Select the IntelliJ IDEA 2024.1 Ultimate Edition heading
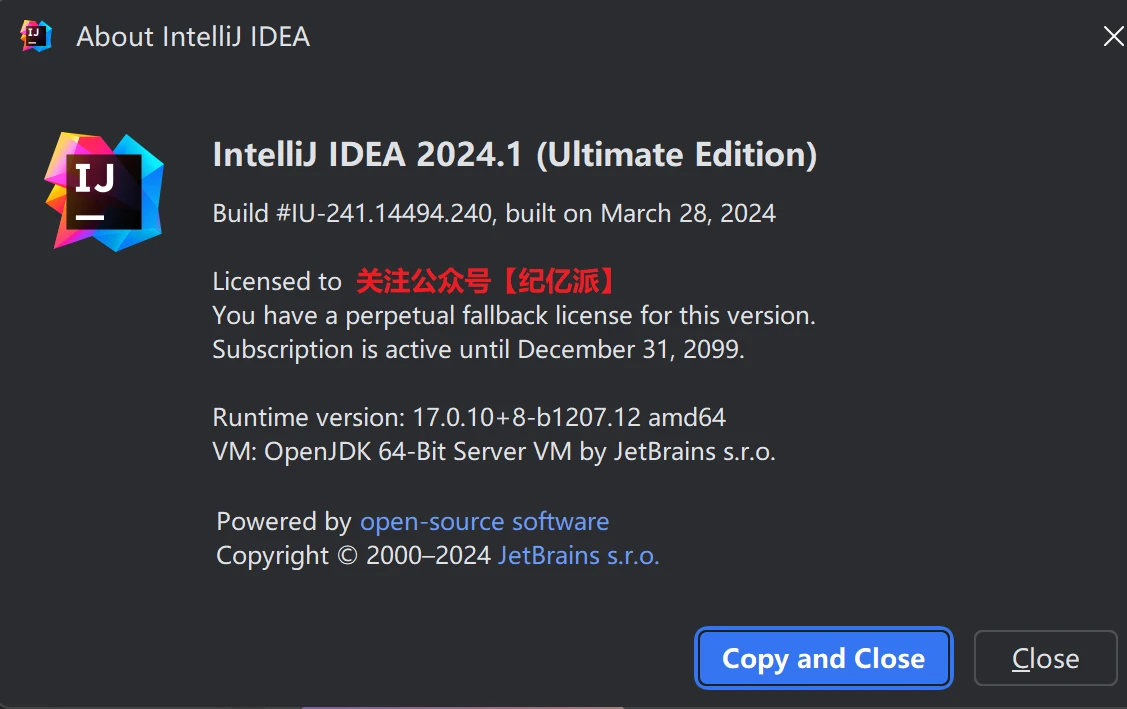The height and width of the screenshot is (709, 1127). 514,155
